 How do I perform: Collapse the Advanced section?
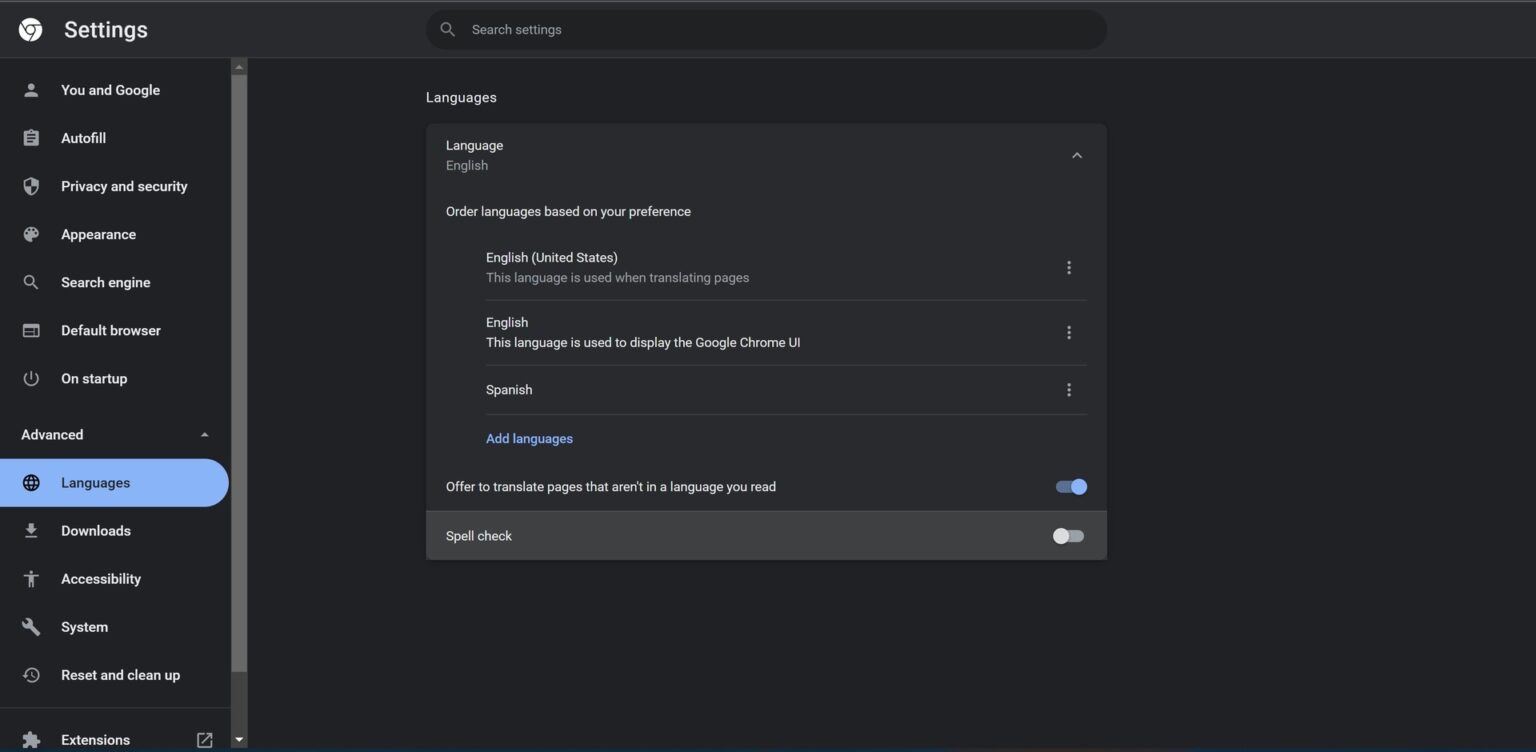(x=204, y=434)
